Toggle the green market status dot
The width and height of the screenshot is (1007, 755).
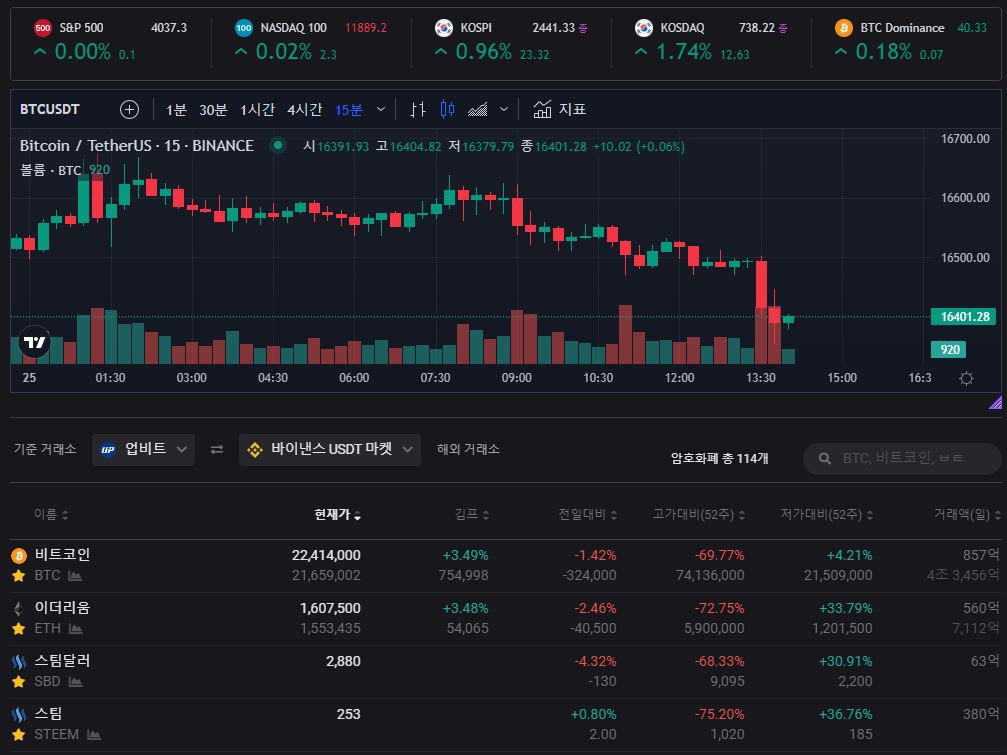278,145
